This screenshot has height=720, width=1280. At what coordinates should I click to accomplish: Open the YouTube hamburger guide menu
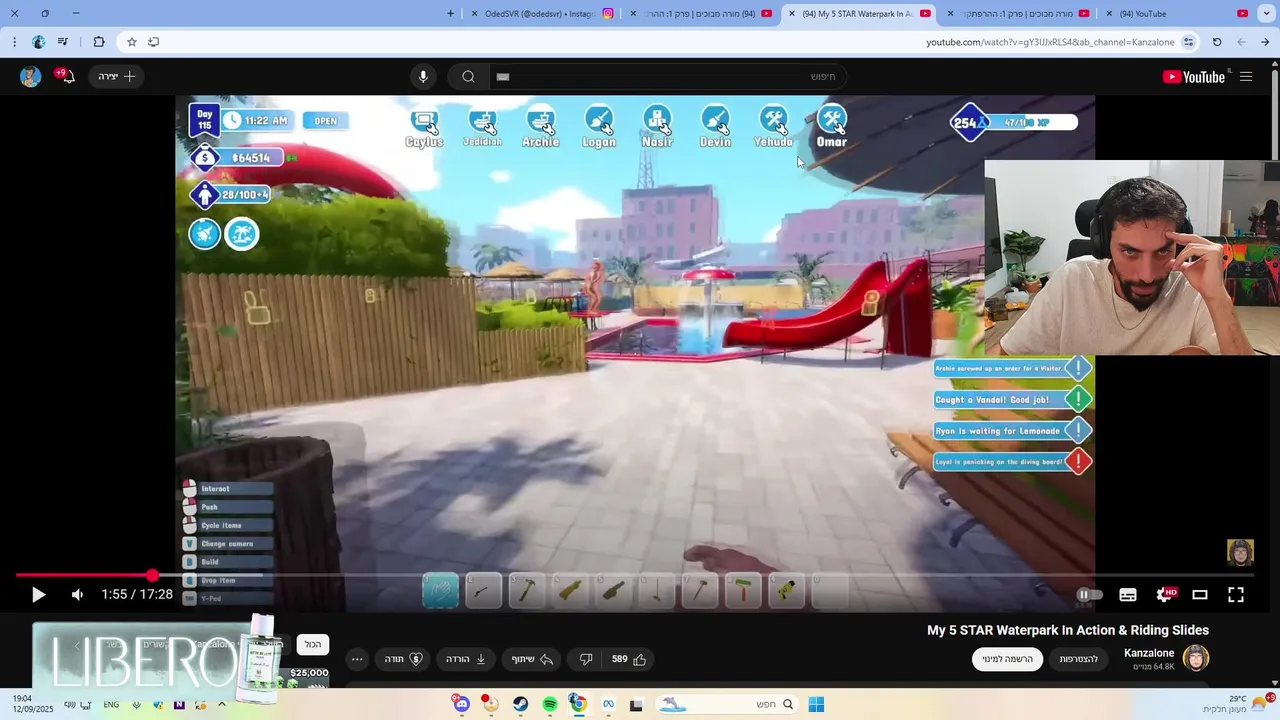tap(1246, 77)
